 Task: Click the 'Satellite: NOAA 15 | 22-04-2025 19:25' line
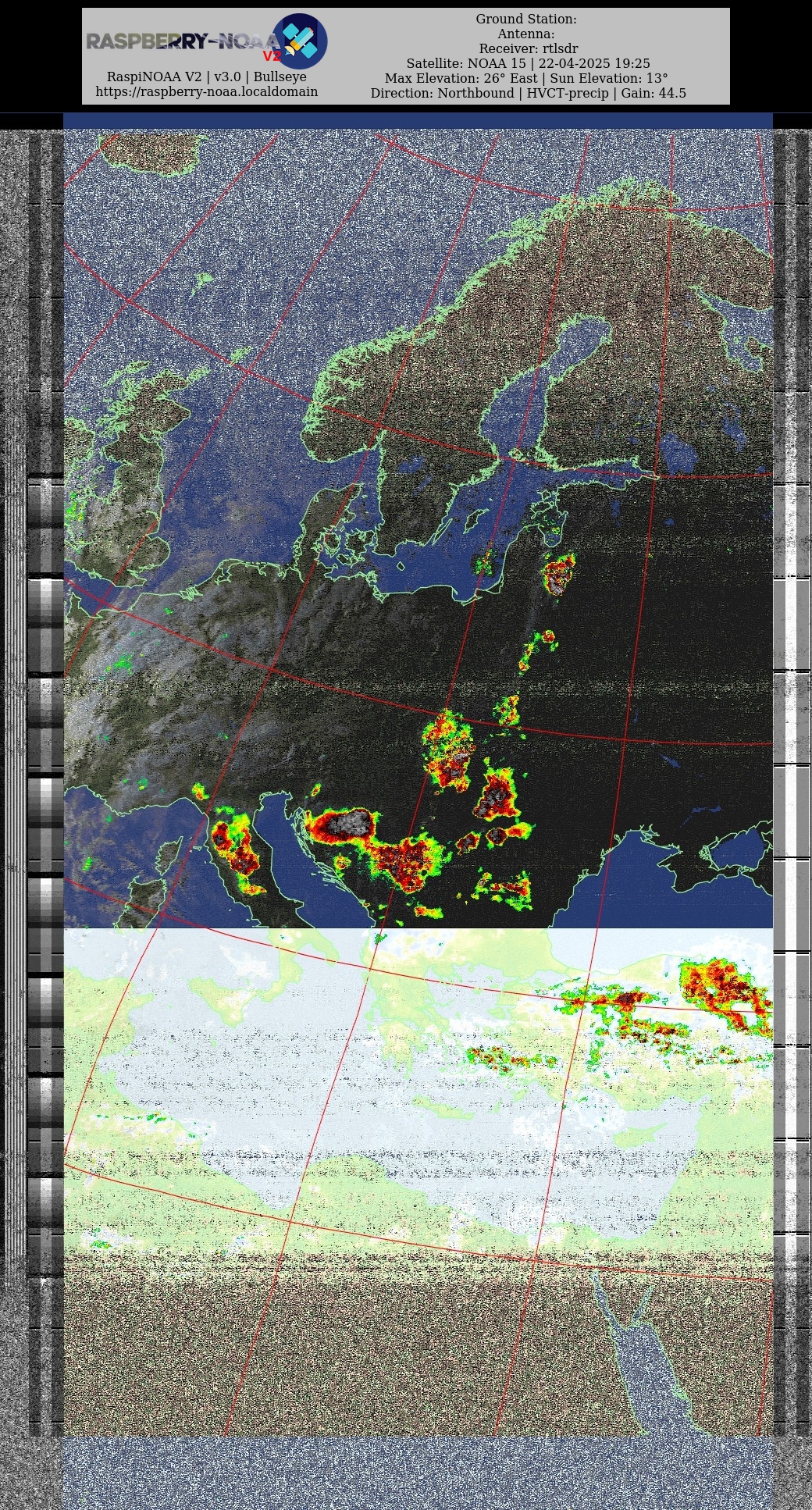pyautogui.click(x=529, y=64)
